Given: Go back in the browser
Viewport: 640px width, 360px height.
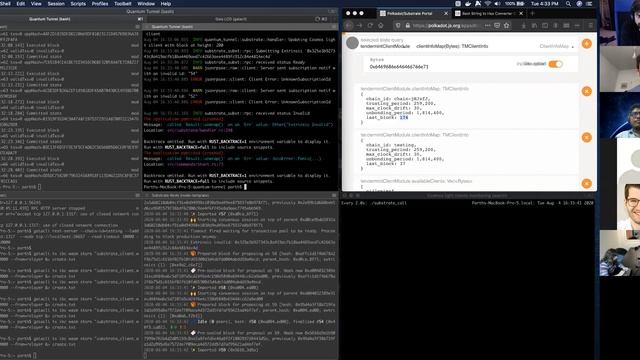Looking at the screenshot, I should click(x=349, y=25).
